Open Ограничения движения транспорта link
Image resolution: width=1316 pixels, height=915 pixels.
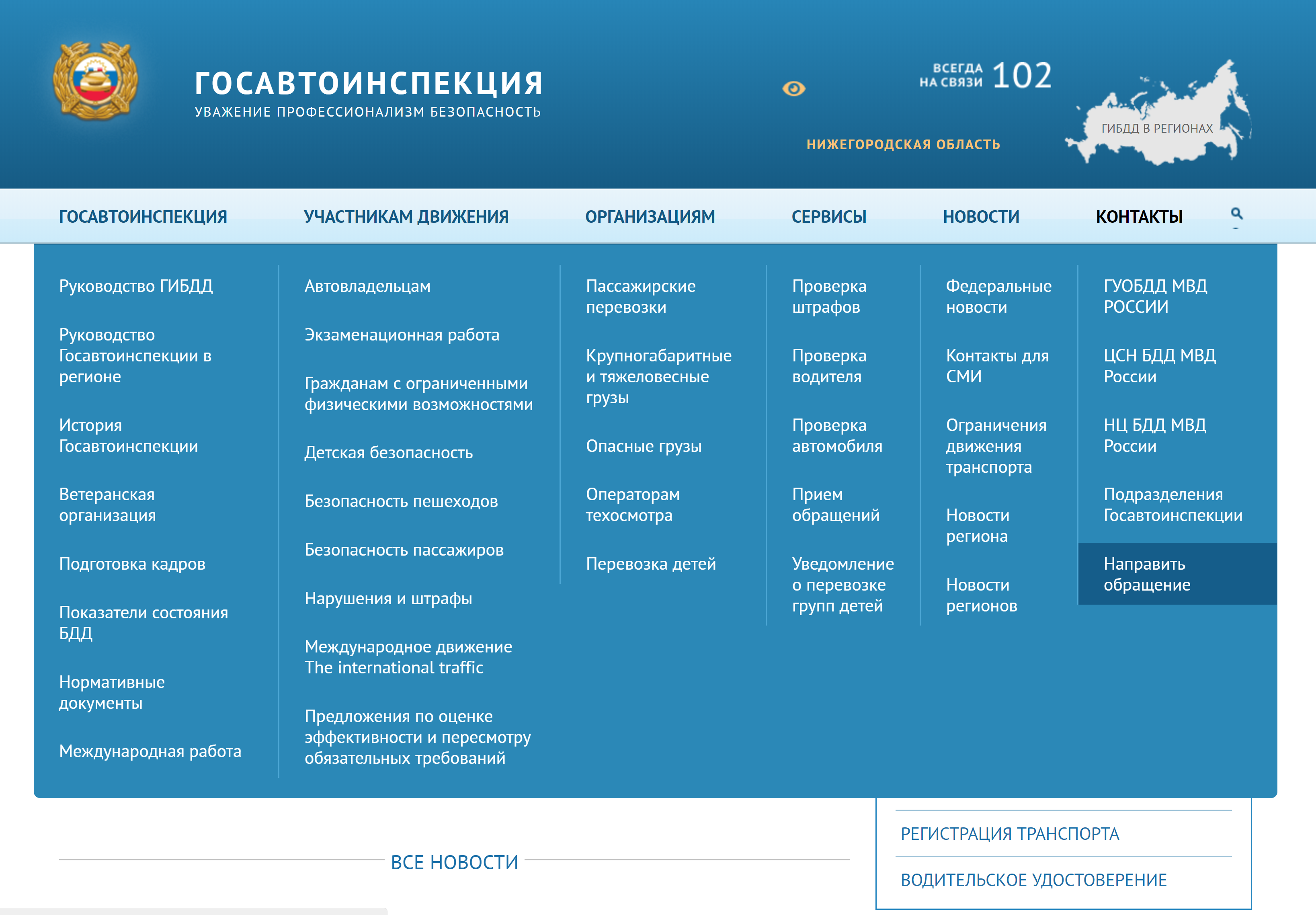pyautogui.click(x=996, y=446)
